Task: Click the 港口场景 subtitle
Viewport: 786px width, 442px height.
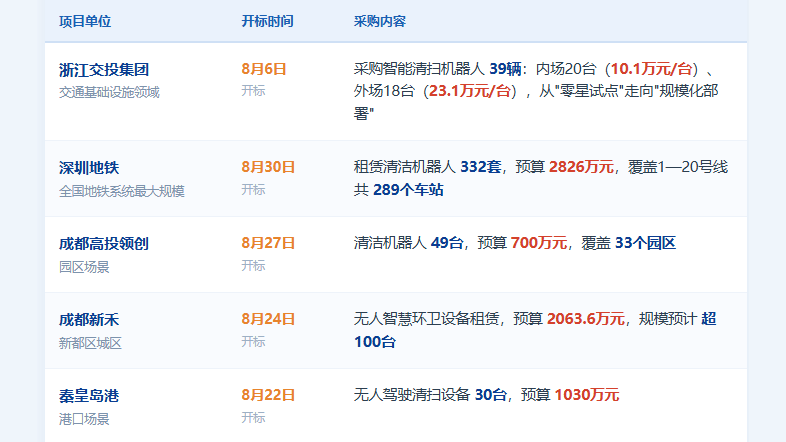Action: click(x=84, y=418)
